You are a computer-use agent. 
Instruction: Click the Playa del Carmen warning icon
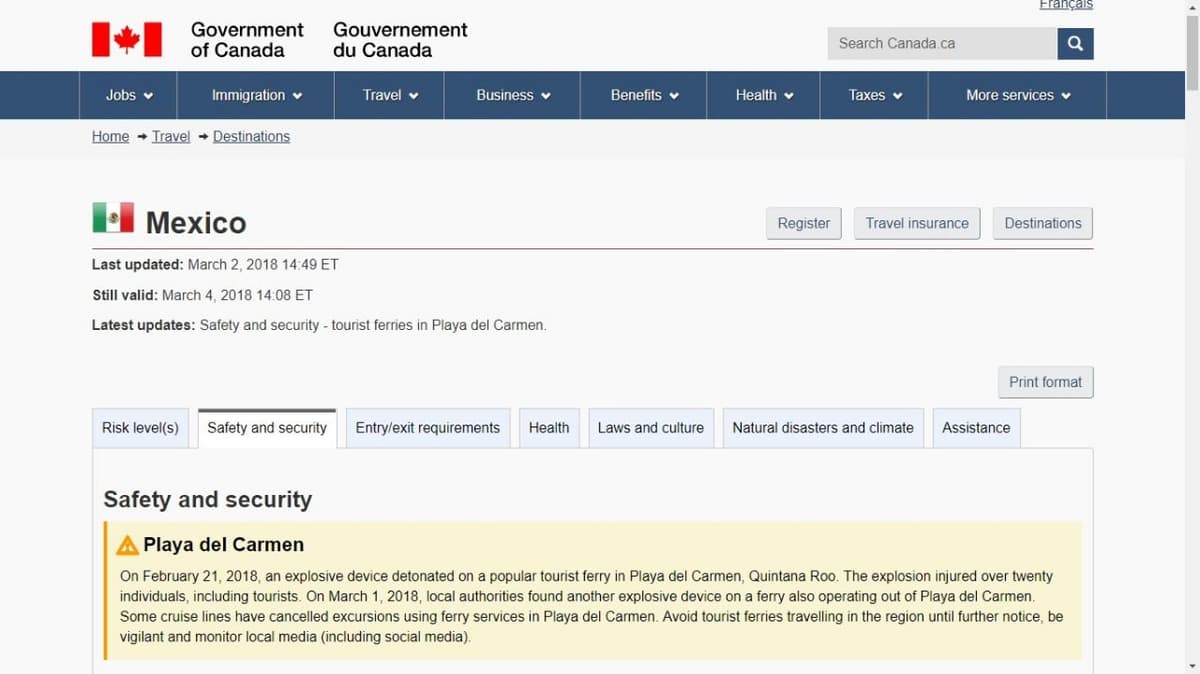click(x=127, y=546)
